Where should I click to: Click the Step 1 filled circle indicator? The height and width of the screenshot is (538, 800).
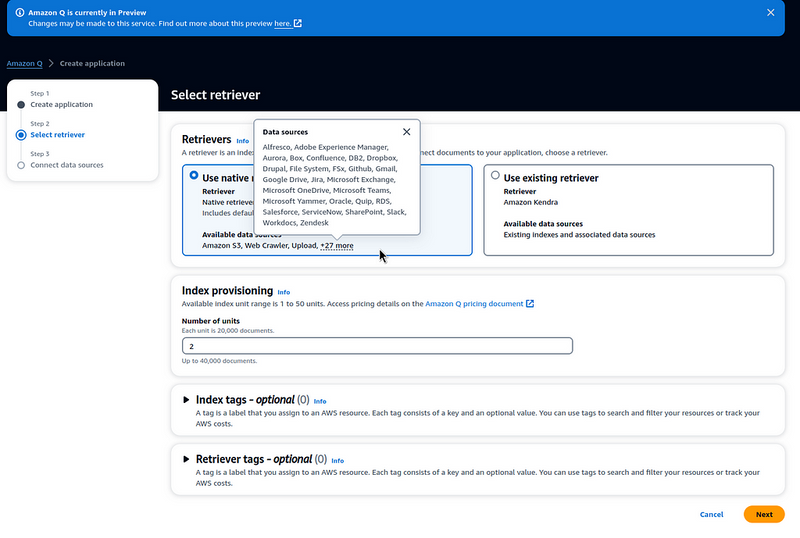click(21, 105)
